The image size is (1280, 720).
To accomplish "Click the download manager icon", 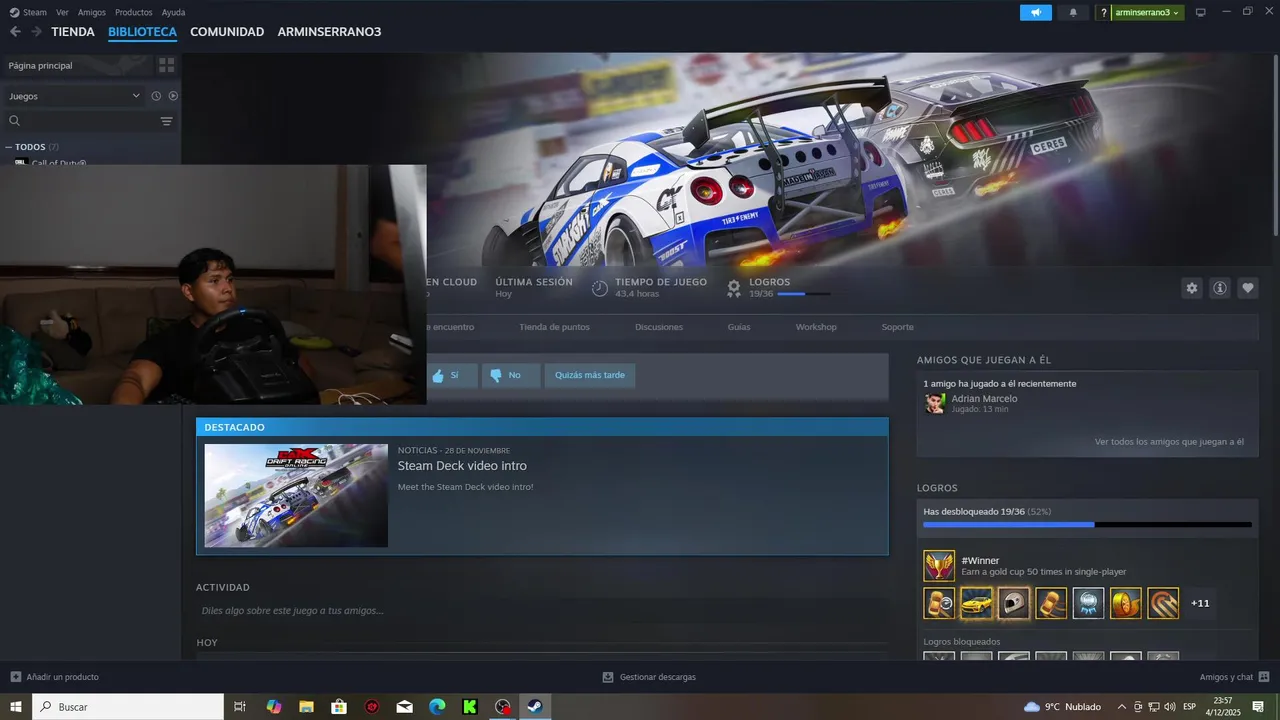I will pos(608,677).
